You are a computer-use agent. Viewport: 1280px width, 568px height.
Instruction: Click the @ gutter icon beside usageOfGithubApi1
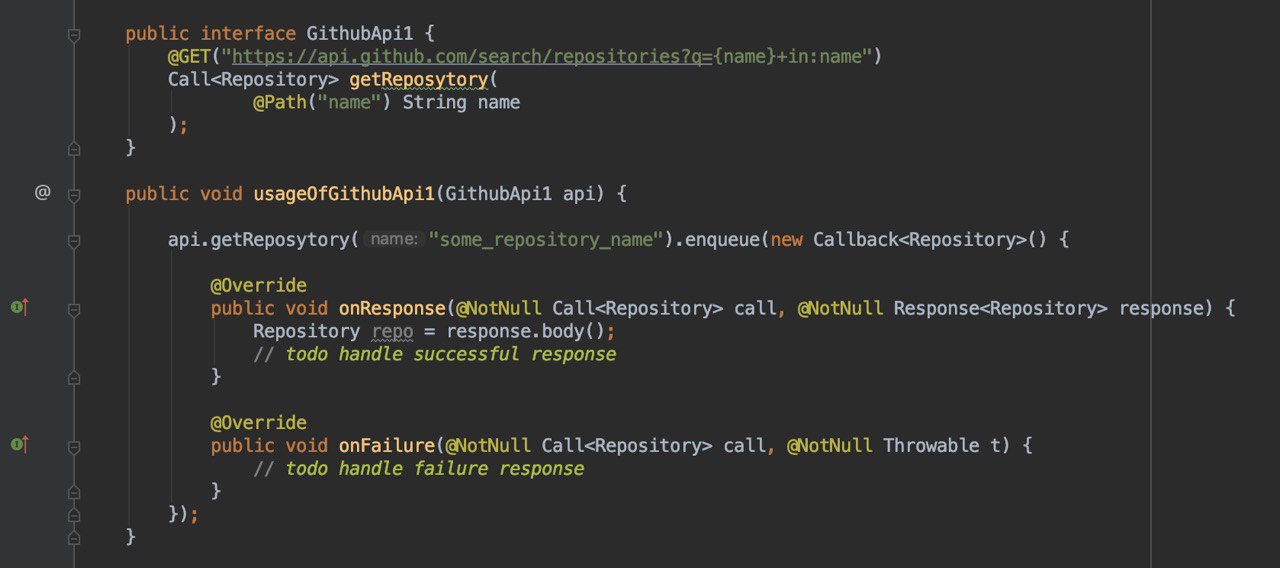[42, 192]
